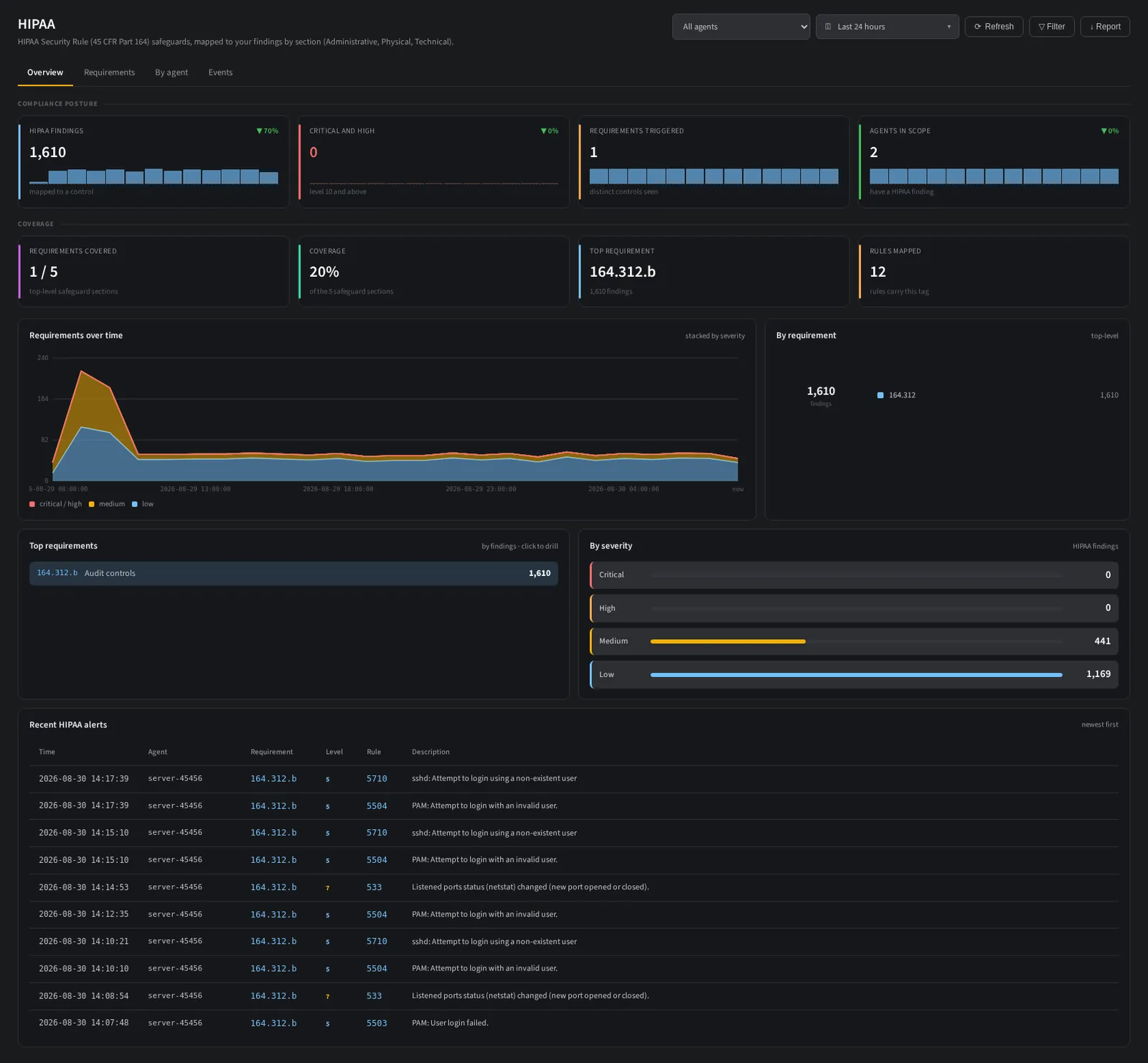Click the 0% trend indicator on Agents in Scope

pos(1109,131)
